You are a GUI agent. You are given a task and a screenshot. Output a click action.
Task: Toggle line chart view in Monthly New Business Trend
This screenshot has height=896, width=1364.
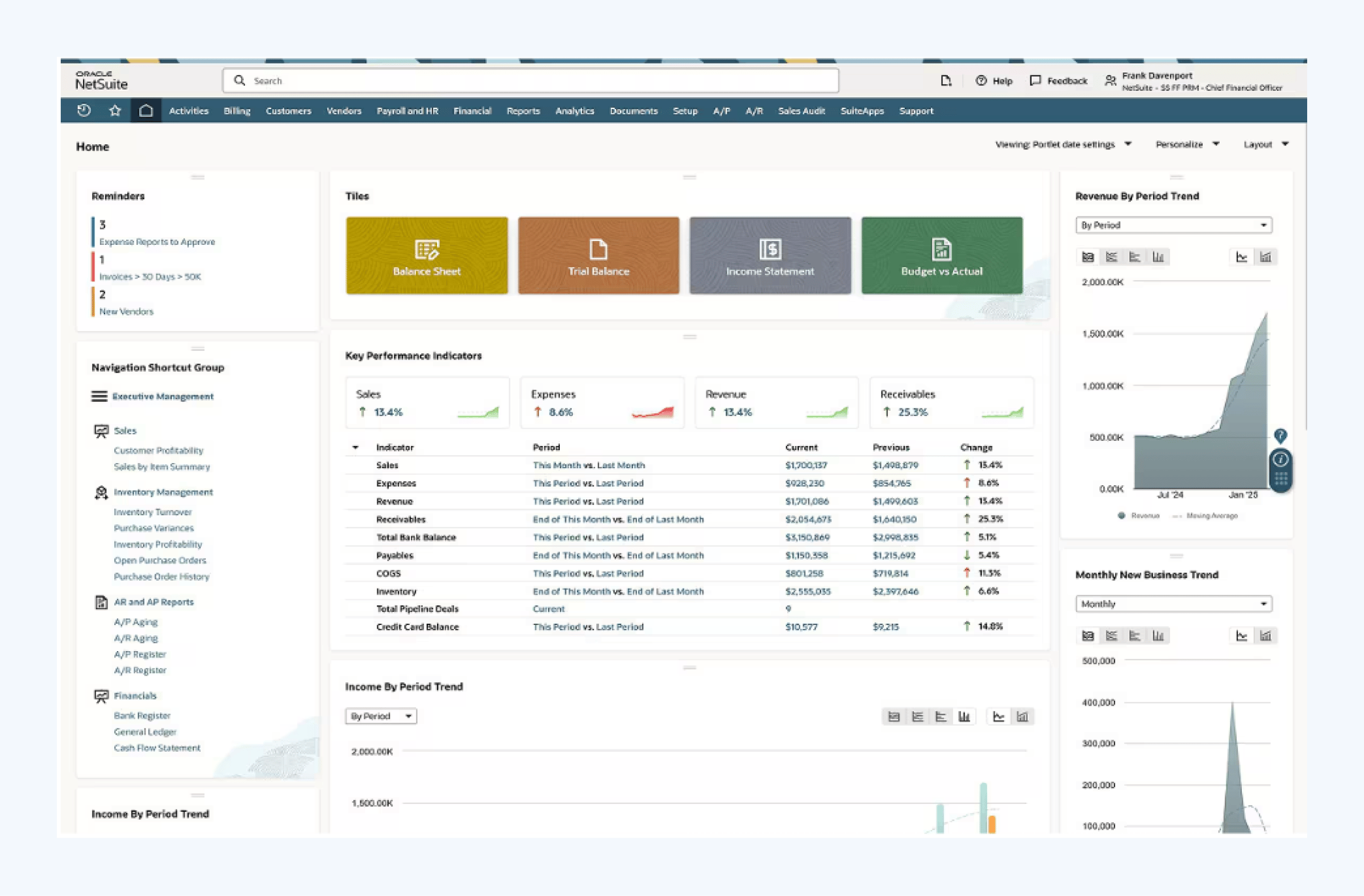tap(1241, 636)
